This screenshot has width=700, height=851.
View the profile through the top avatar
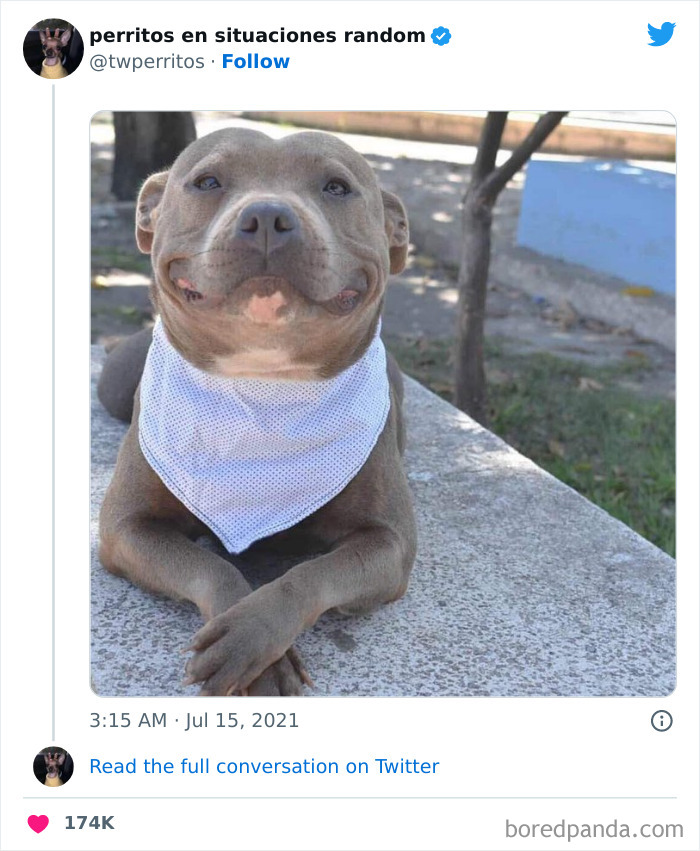coord(52,47)
